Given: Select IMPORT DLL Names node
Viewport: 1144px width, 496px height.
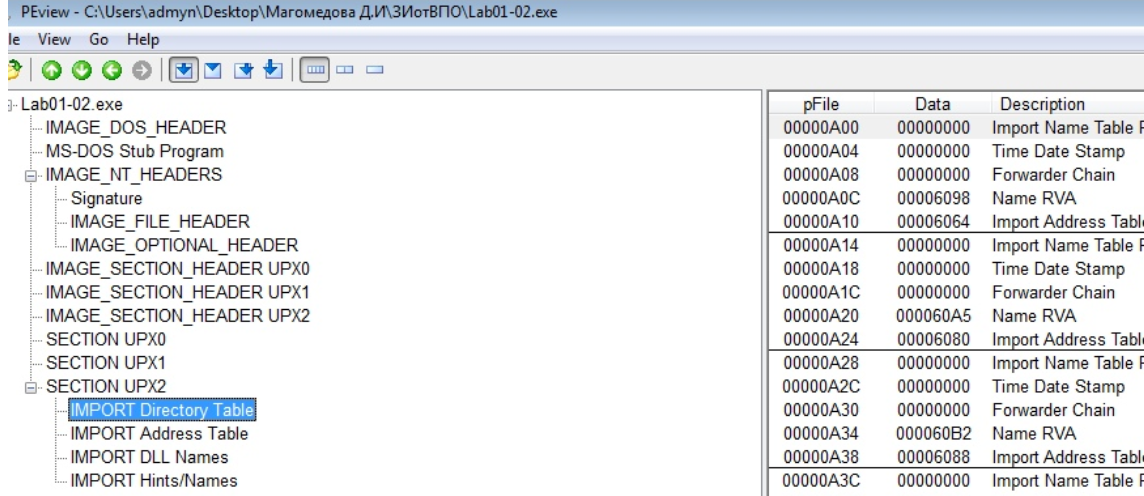Looking at the screenshot, I should 149,457.
